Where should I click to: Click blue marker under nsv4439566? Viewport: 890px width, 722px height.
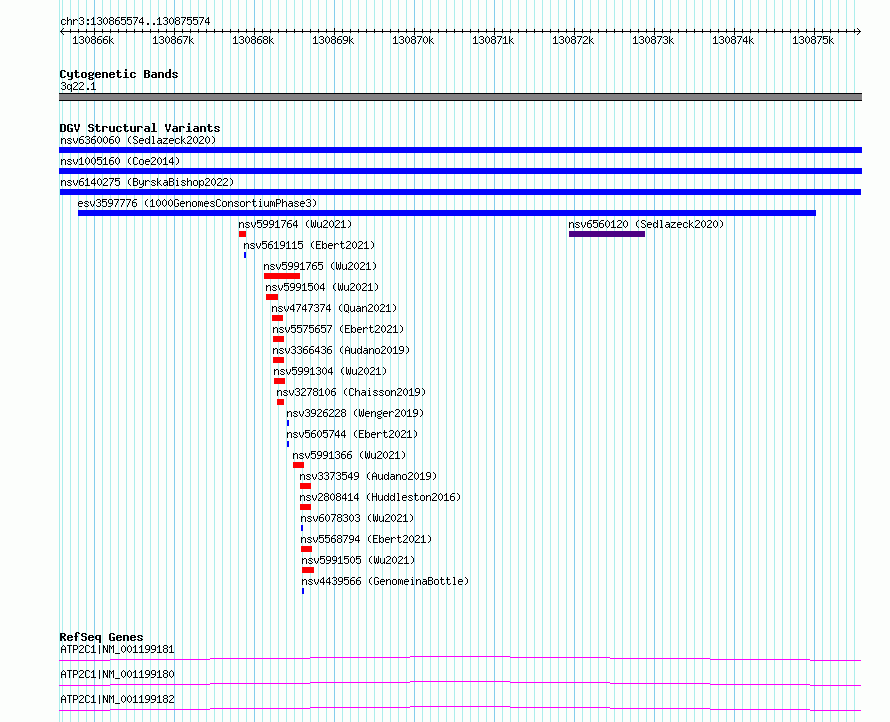(x=303, y=591)
